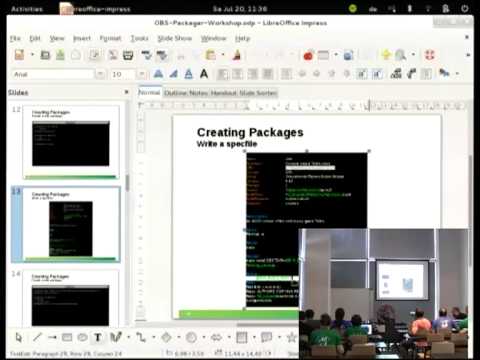Toggle Italic text formatting
480x360 pixels.
tap(173, 74)
